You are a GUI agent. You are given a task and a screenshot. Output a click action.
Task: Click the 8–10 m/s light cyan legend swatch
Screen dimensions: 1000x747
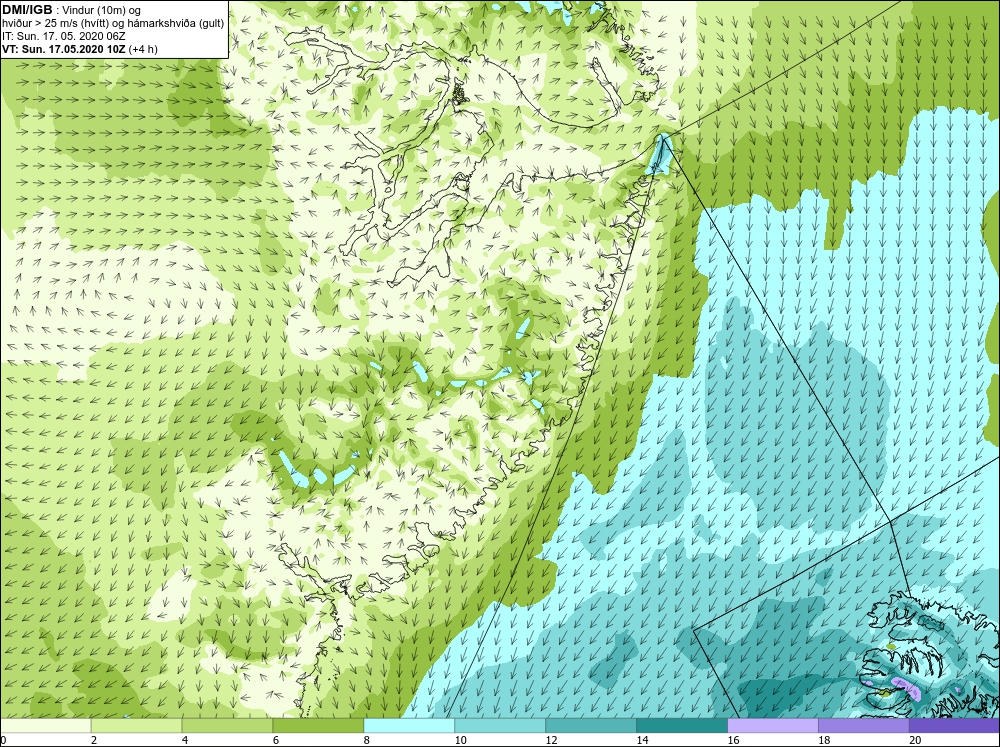tap(409, 726)
